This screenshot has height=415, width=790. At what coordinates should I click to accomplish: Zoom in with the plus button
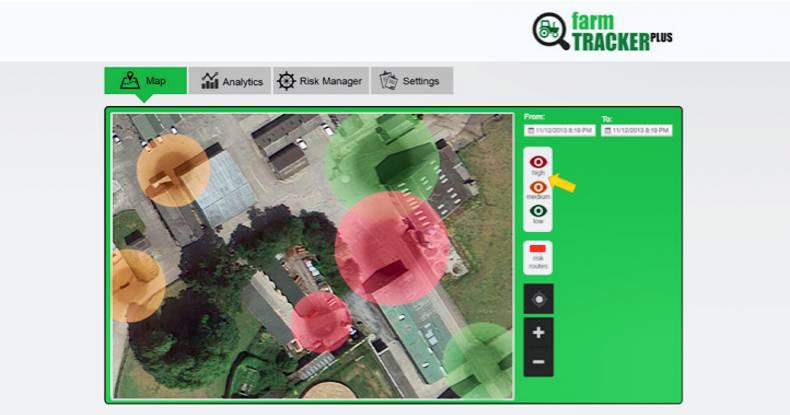[x=539, y=332]
